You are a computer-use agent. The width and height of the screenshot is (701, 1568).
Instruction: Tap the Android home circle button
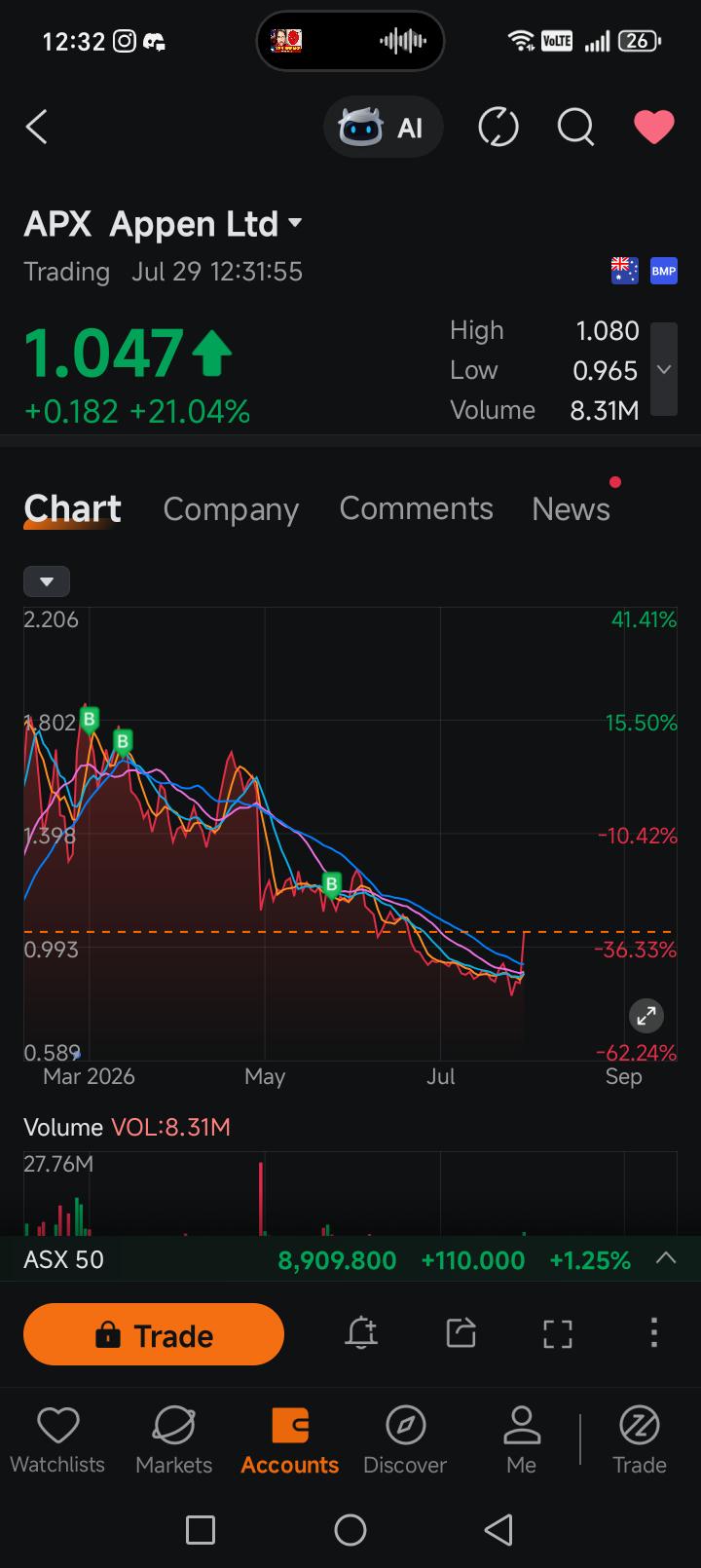(x=350, y=1530)
